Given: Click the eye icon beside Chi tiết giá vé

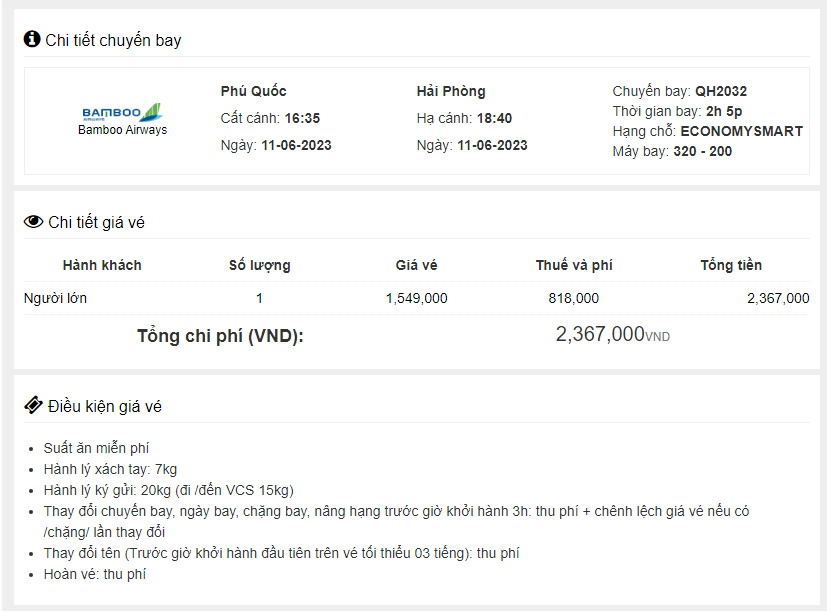Looking at the screenshot, I should [x=33, y=222].
